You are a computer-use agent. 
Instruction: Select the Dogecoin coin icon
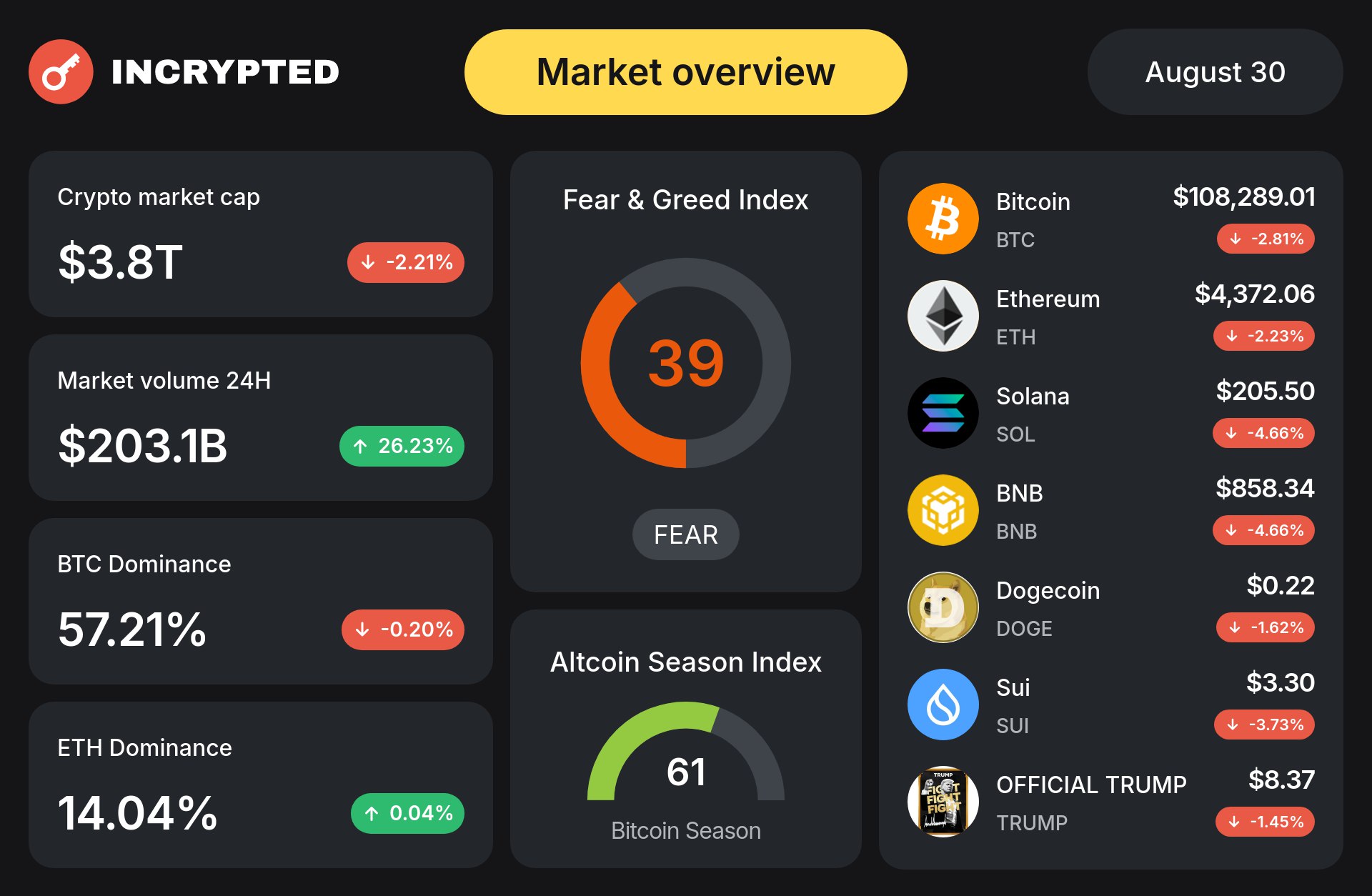point(943,607)
